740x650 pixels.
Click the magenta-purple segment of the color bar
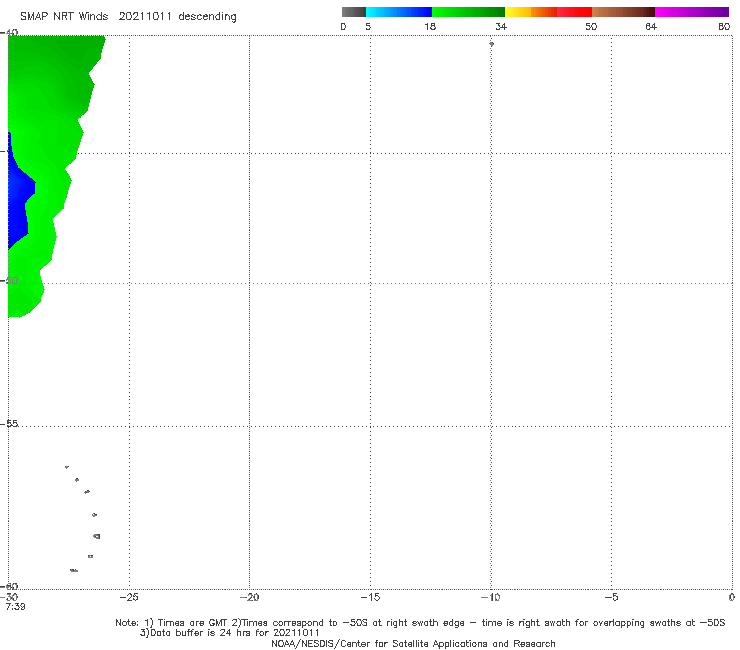pos(692,12)
